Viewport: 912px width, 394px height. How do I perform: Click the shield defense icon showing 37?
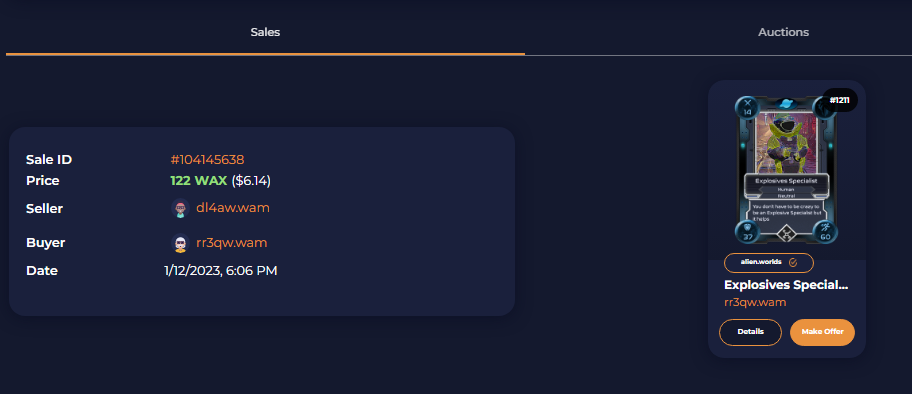pyautogui.click(x=747, y=232)
